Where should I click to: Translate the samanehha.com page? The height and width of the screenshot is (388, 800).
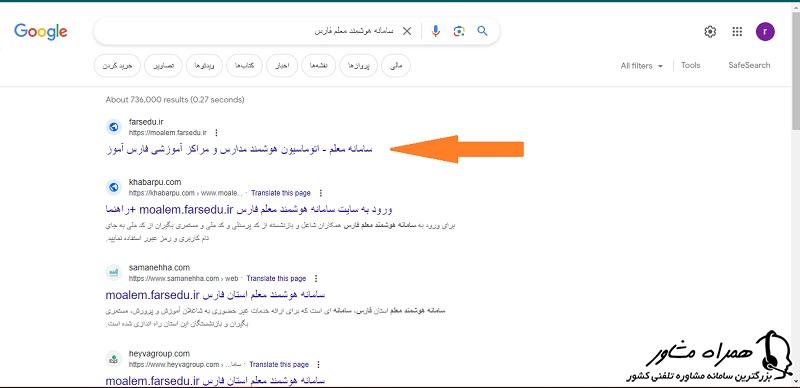pyautogui.click(x=276, y=278)
